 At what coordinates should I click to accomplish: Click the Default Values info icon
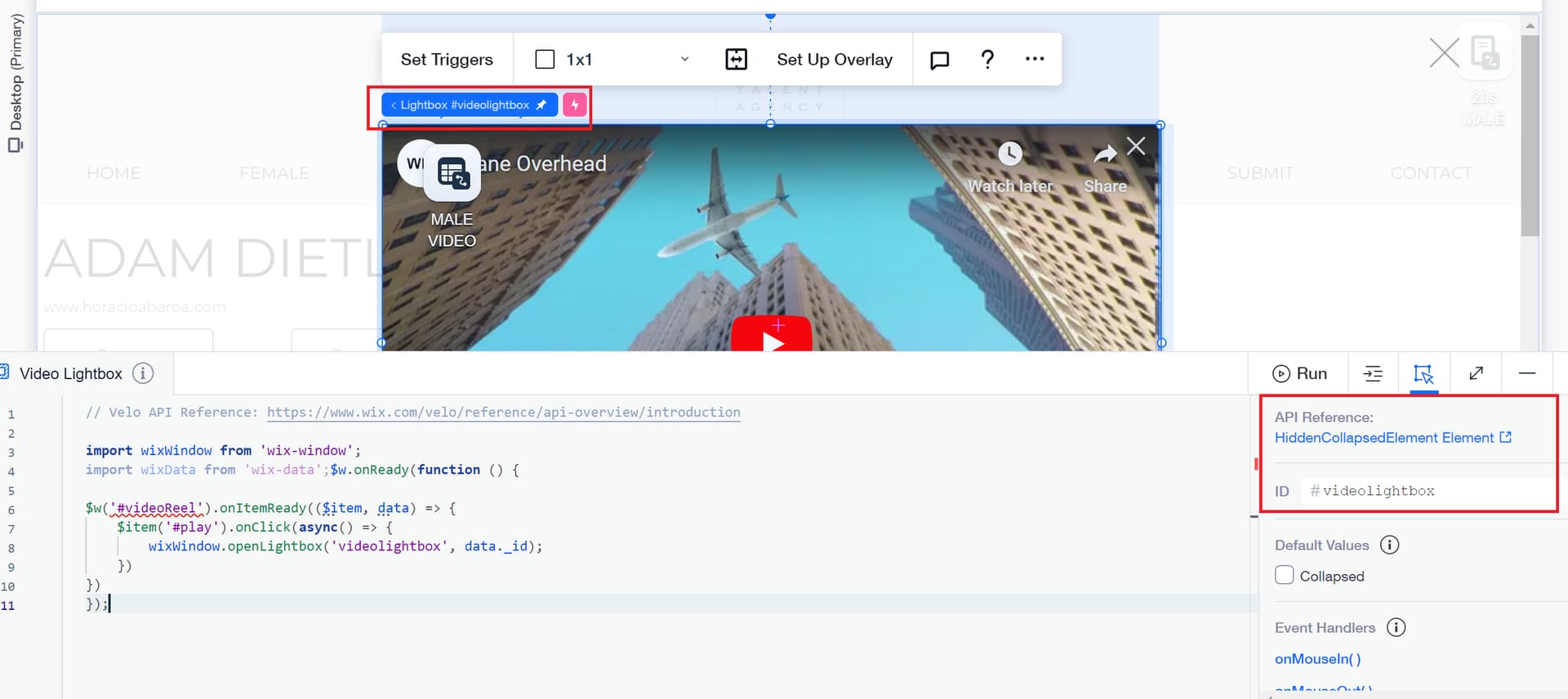[x=1389, y=545]
